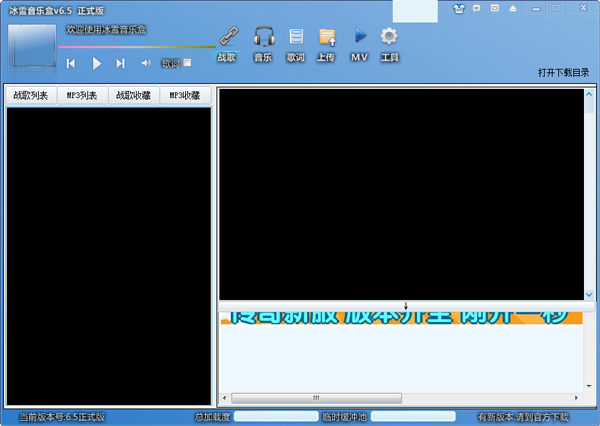Skip to the next track
The width and height of the screenshot is (600, 426).
click(120, 63)
